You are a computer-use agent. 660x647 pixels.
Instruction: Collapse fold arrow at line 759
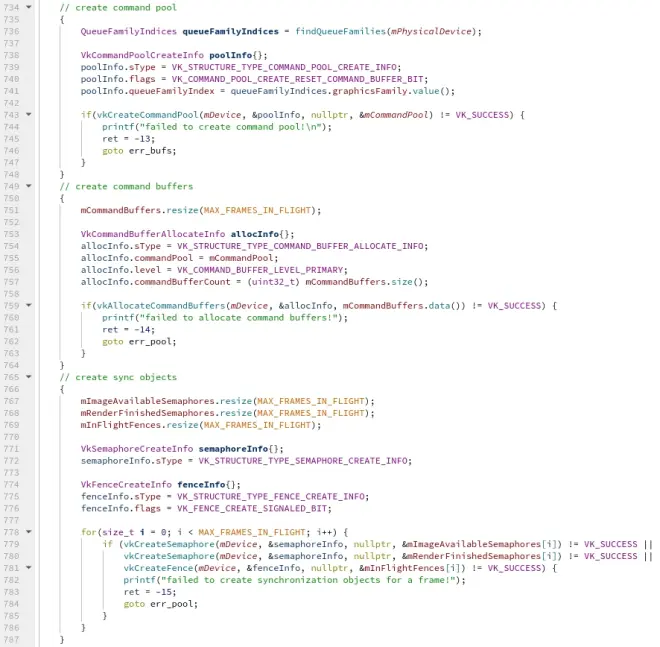(29, 305)
